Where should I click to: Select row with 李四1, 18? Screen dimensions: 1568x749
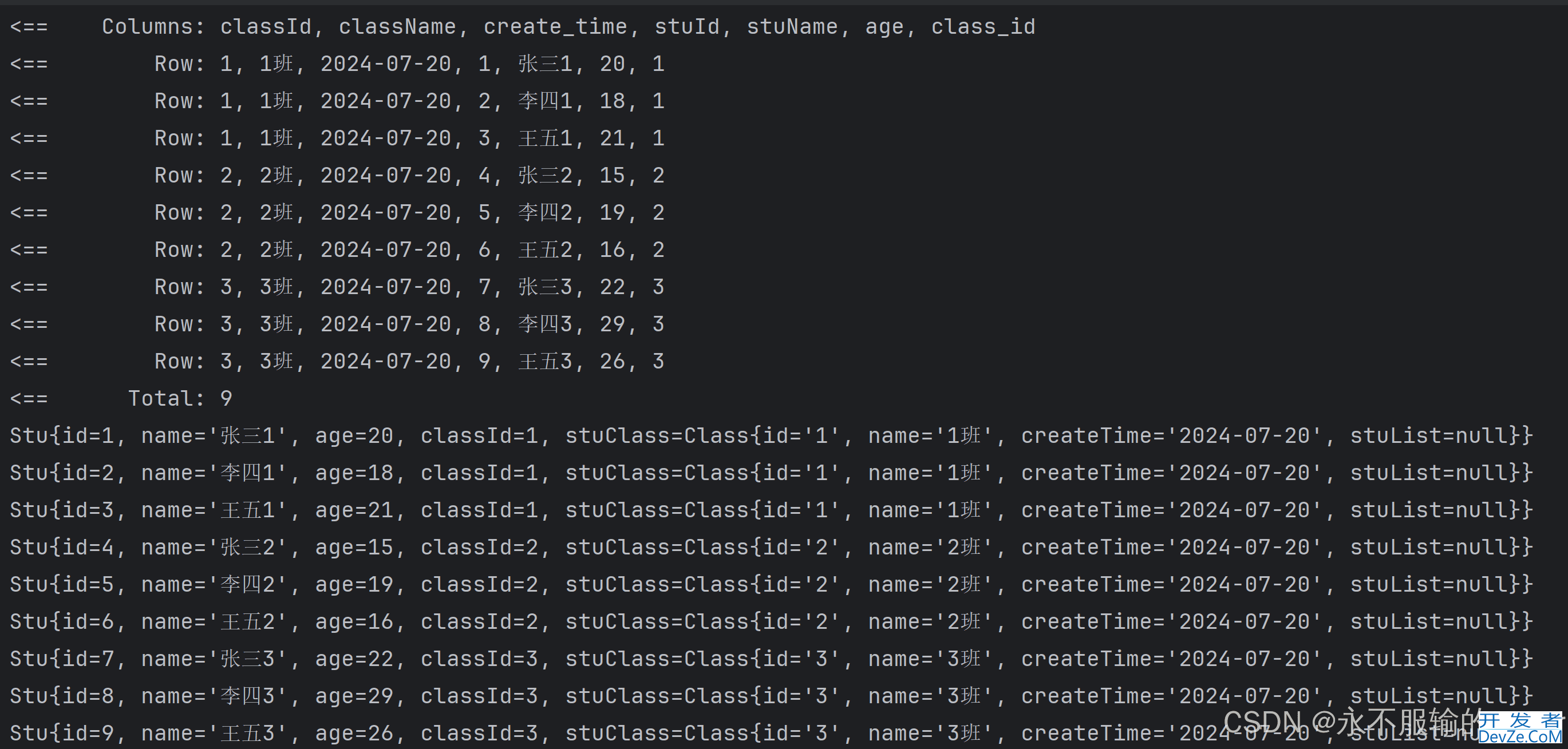pyautogui.click(x=337, y=101)
